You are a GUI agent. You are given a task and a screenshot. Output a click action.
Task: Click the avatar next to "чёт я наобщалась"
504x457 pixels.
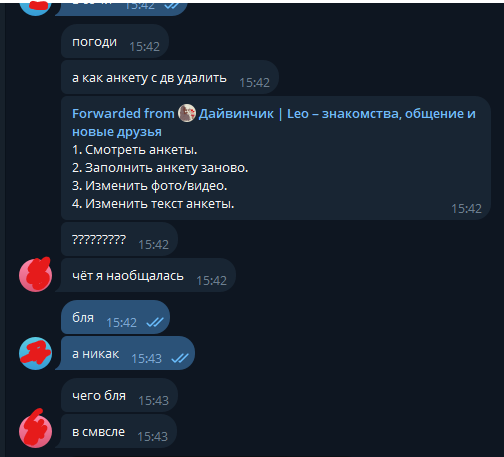pos(35,275)
